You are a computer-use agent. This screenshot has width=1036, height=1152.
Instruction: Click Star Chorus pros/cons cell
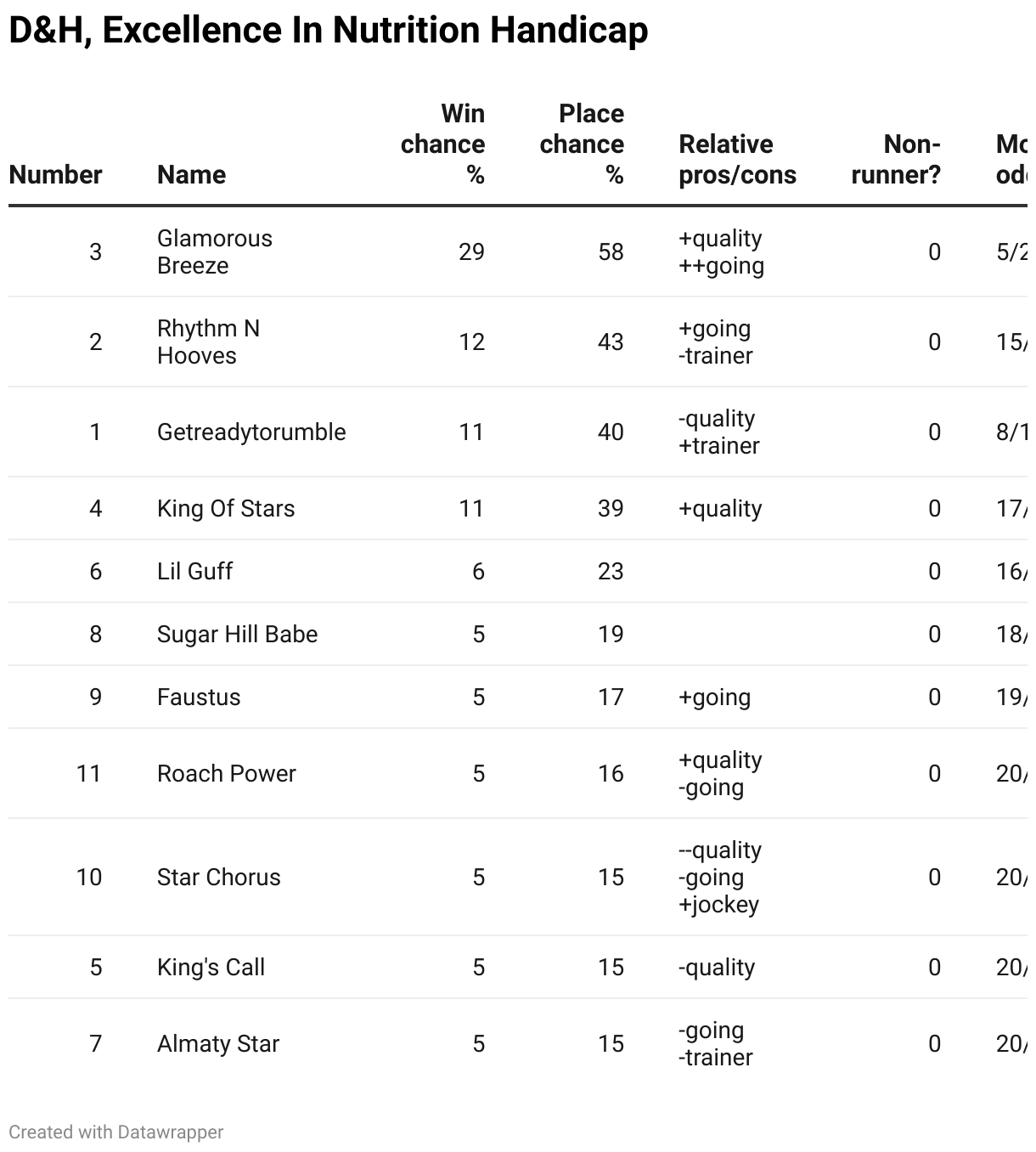coord(720,878)
